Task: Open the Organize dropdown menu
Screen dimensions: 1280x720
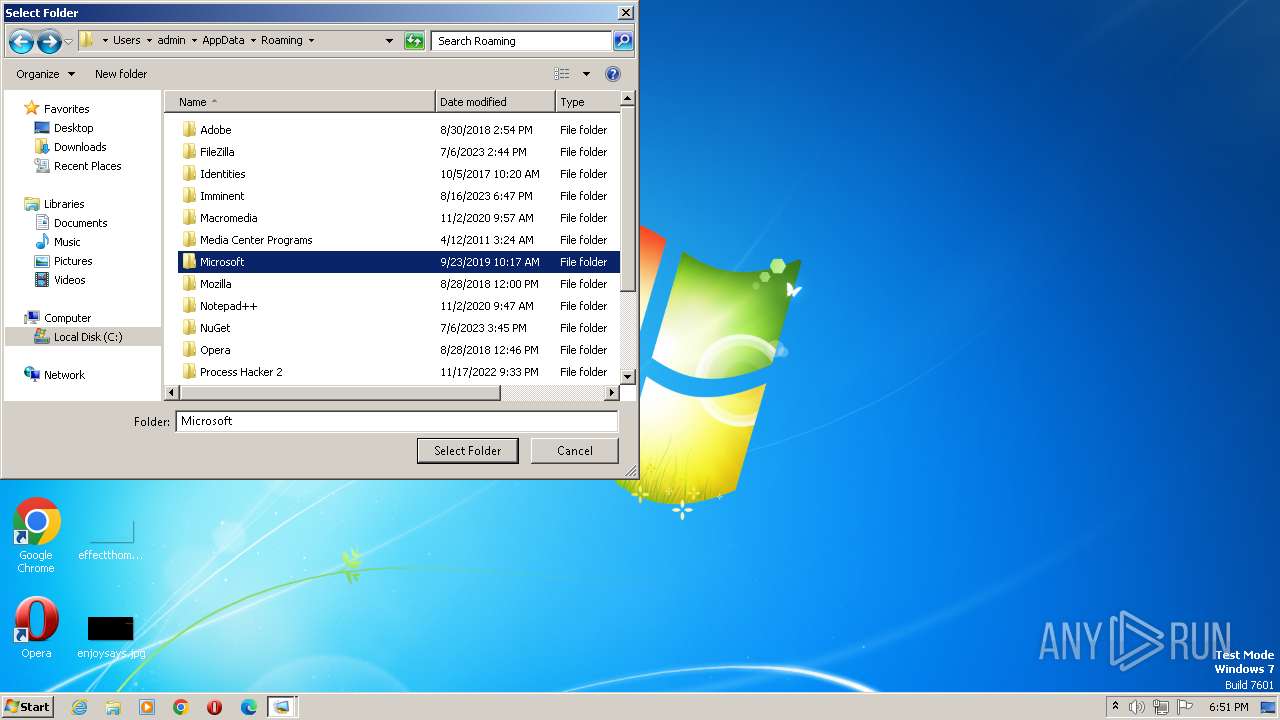Action: tap(45, 74)
